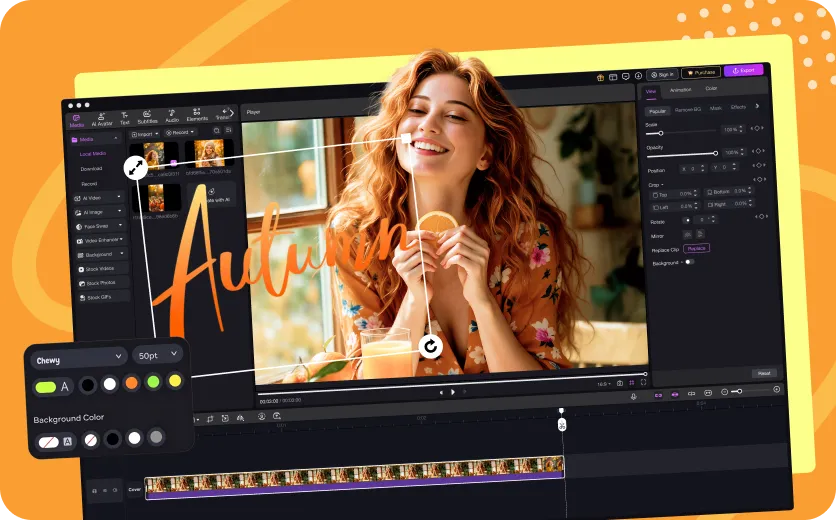Click the Opacity keyframe diamond
The width and height of the screenshot is (836, 520).
pyautogui.click(x=758, y=151)
